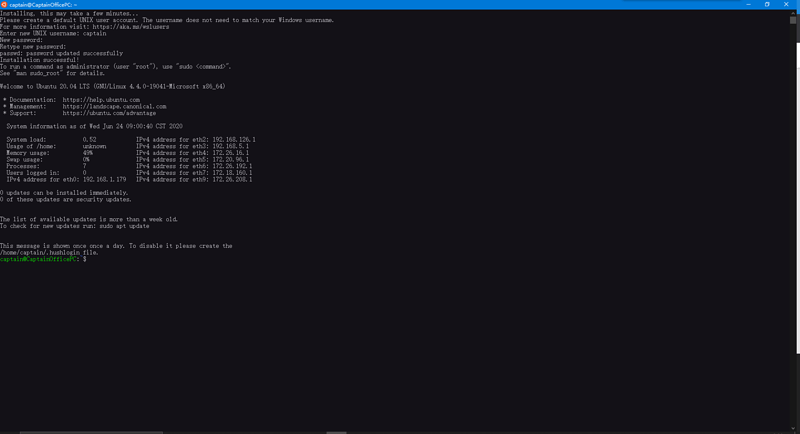Image resolution: width=800 pixels, height=434 pixels.
Task: Click the Documentation URL https://help.ubuntu.com
Action: tap(101, 100)
